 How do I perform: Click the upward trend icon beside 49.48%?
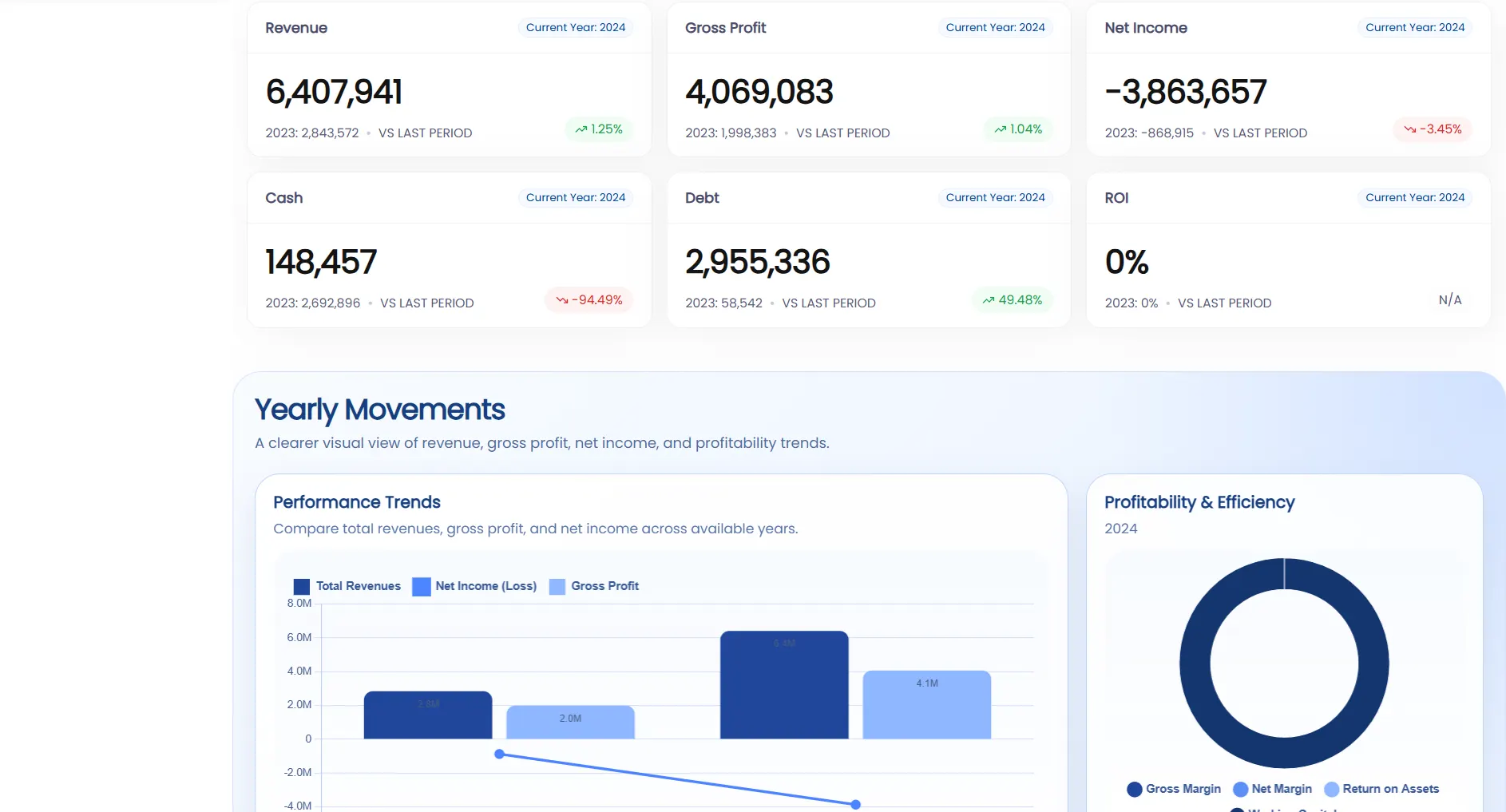(x=989, y=300)
